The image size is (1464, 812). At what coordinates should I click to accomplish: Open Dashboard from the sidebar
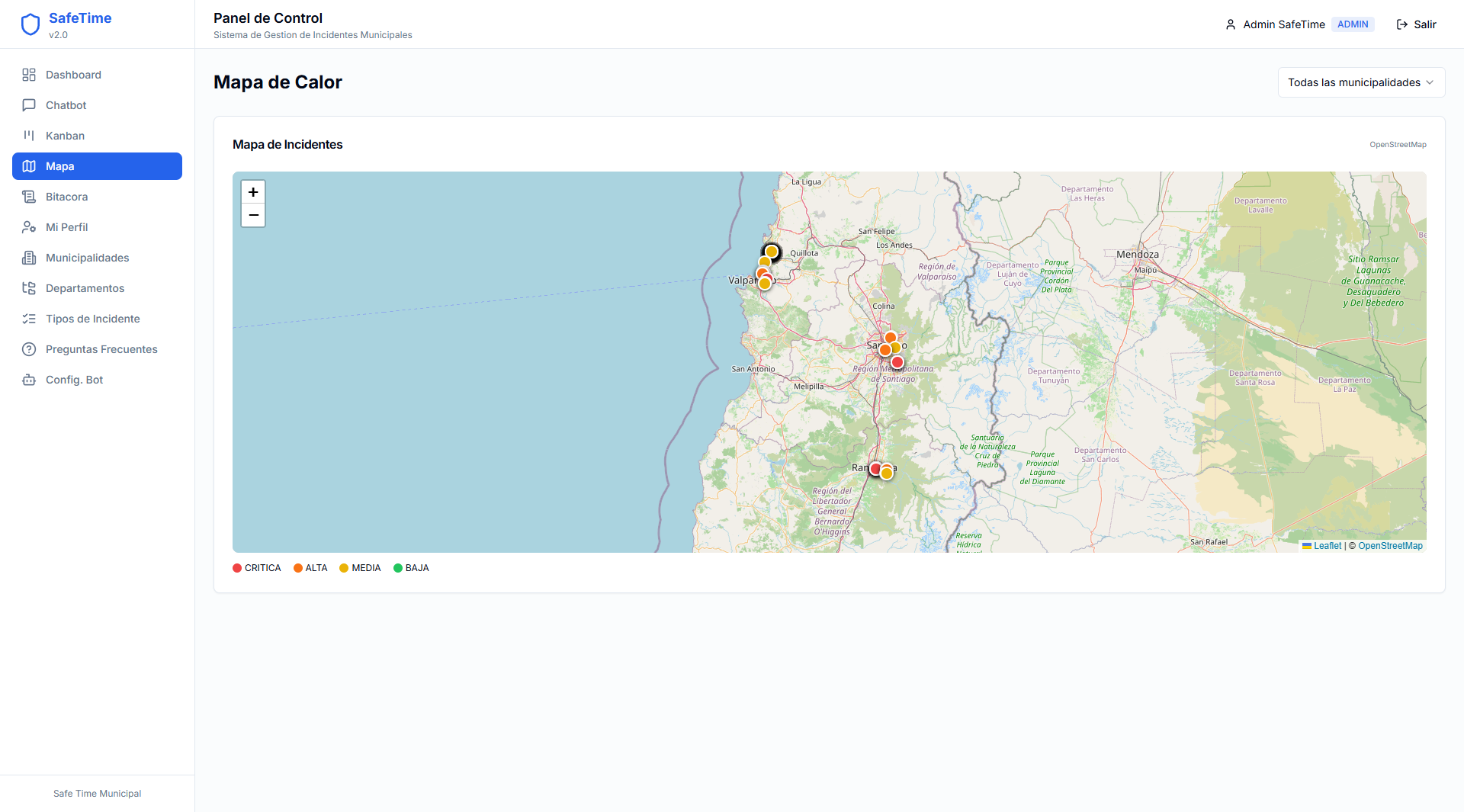click(97, 75)
